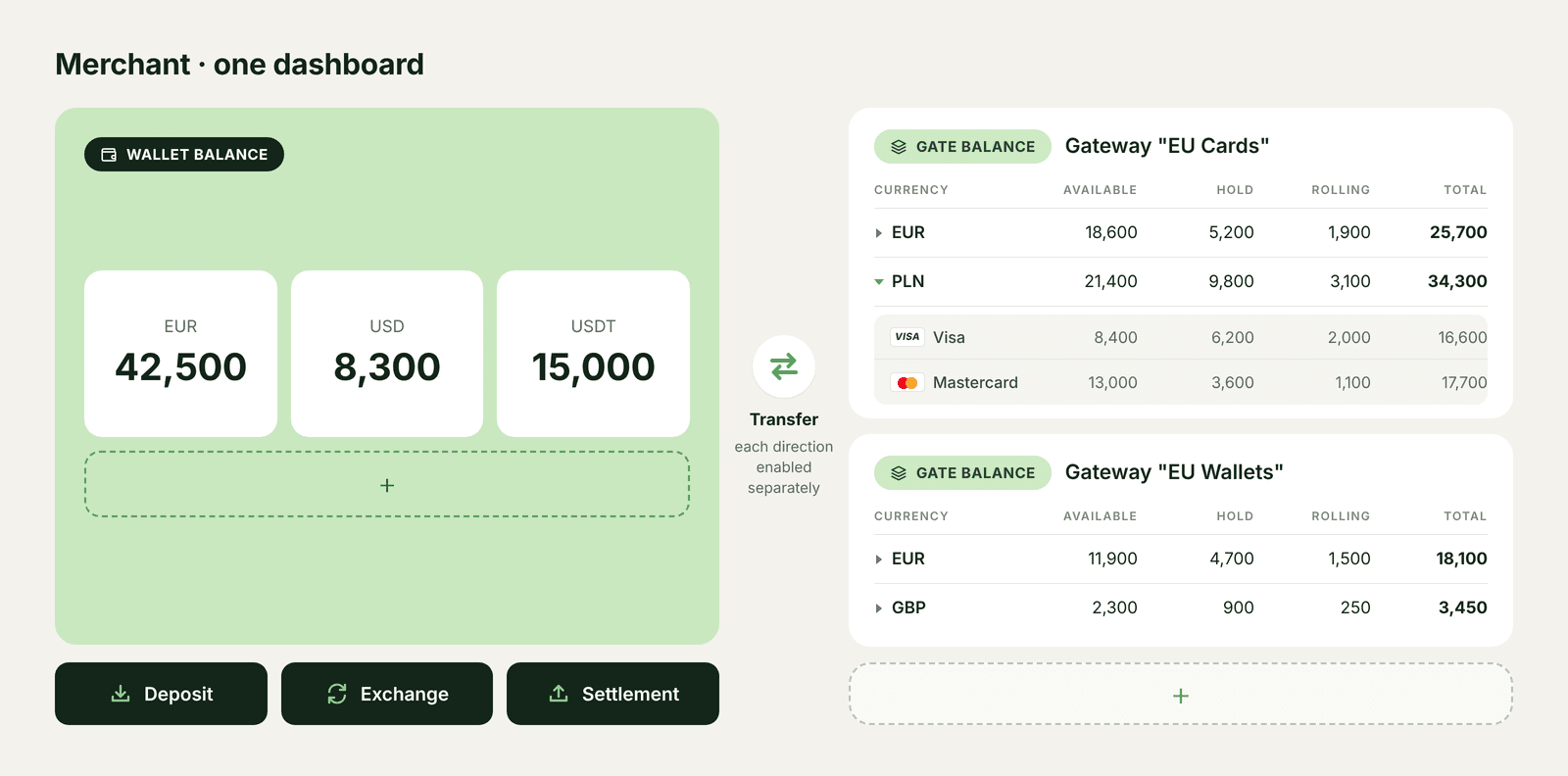Click the Merchant one dashboard heading

tap(240, 64)
